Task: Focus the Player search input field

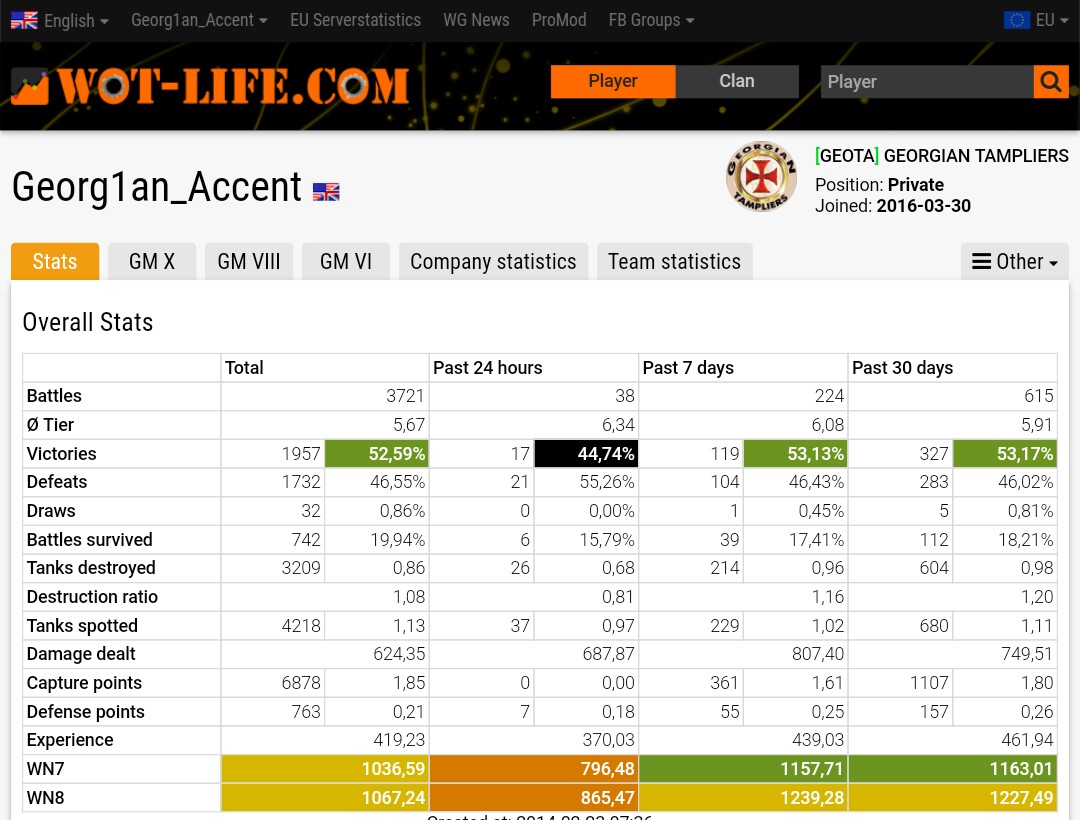Action: tap(927, 82)
